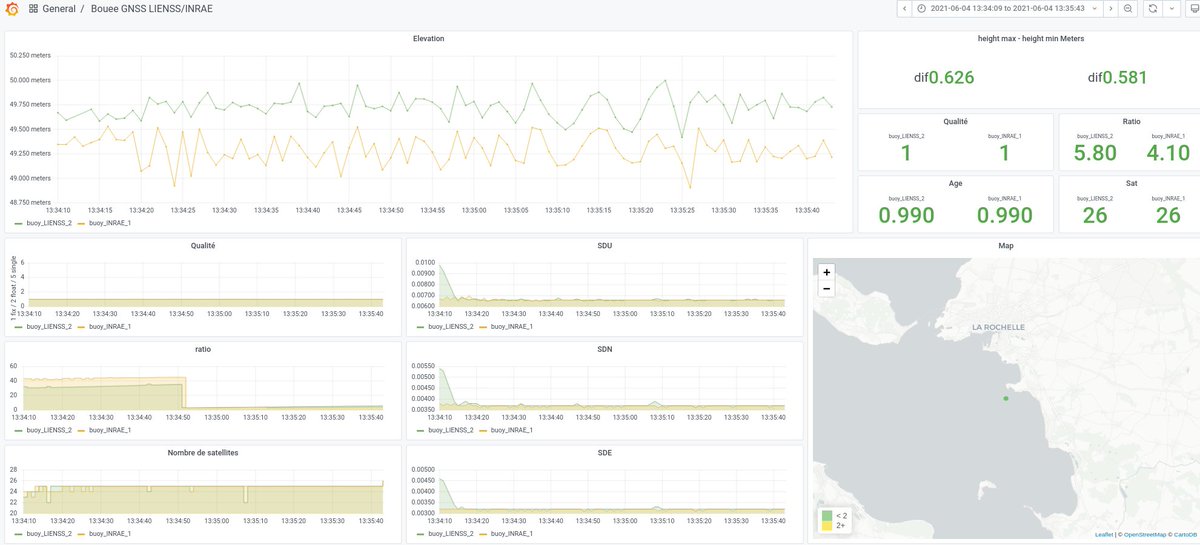Click the dashboards grid icon beside General

pyautogui.click(x=33, y=9)
